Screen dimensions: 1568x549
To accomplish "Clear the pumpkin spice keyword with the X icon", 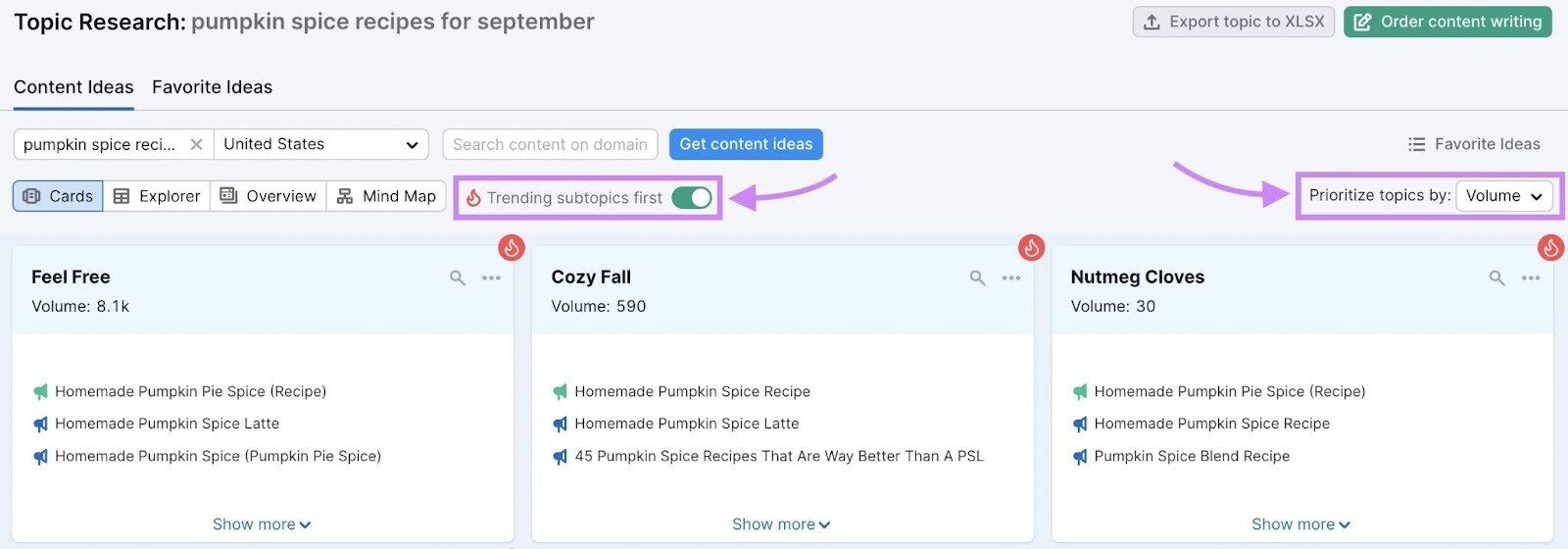I will click(x=196, y=144).
